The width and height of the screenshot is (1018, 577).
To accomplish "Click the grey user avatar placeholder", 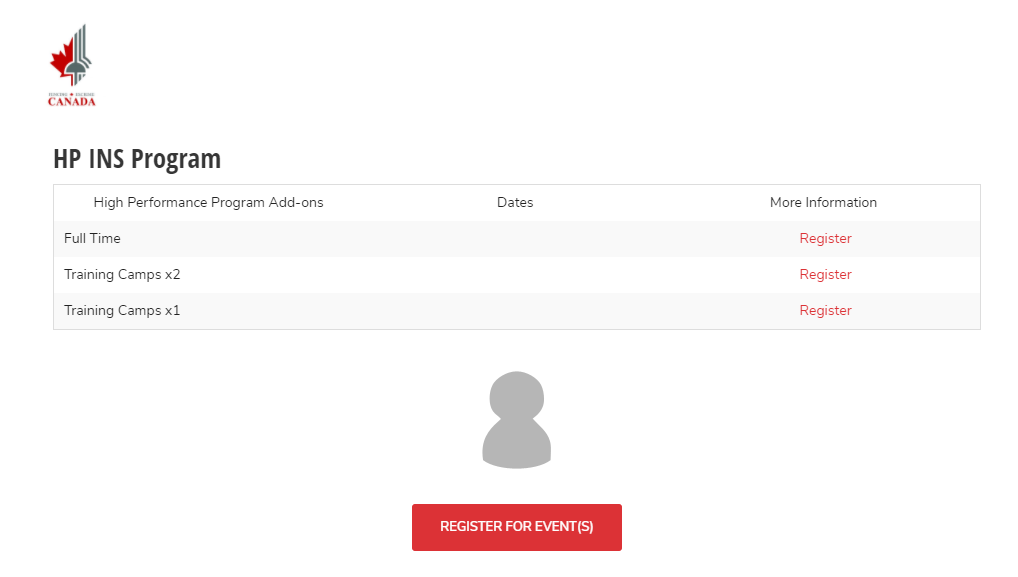I will pos(516,420).
